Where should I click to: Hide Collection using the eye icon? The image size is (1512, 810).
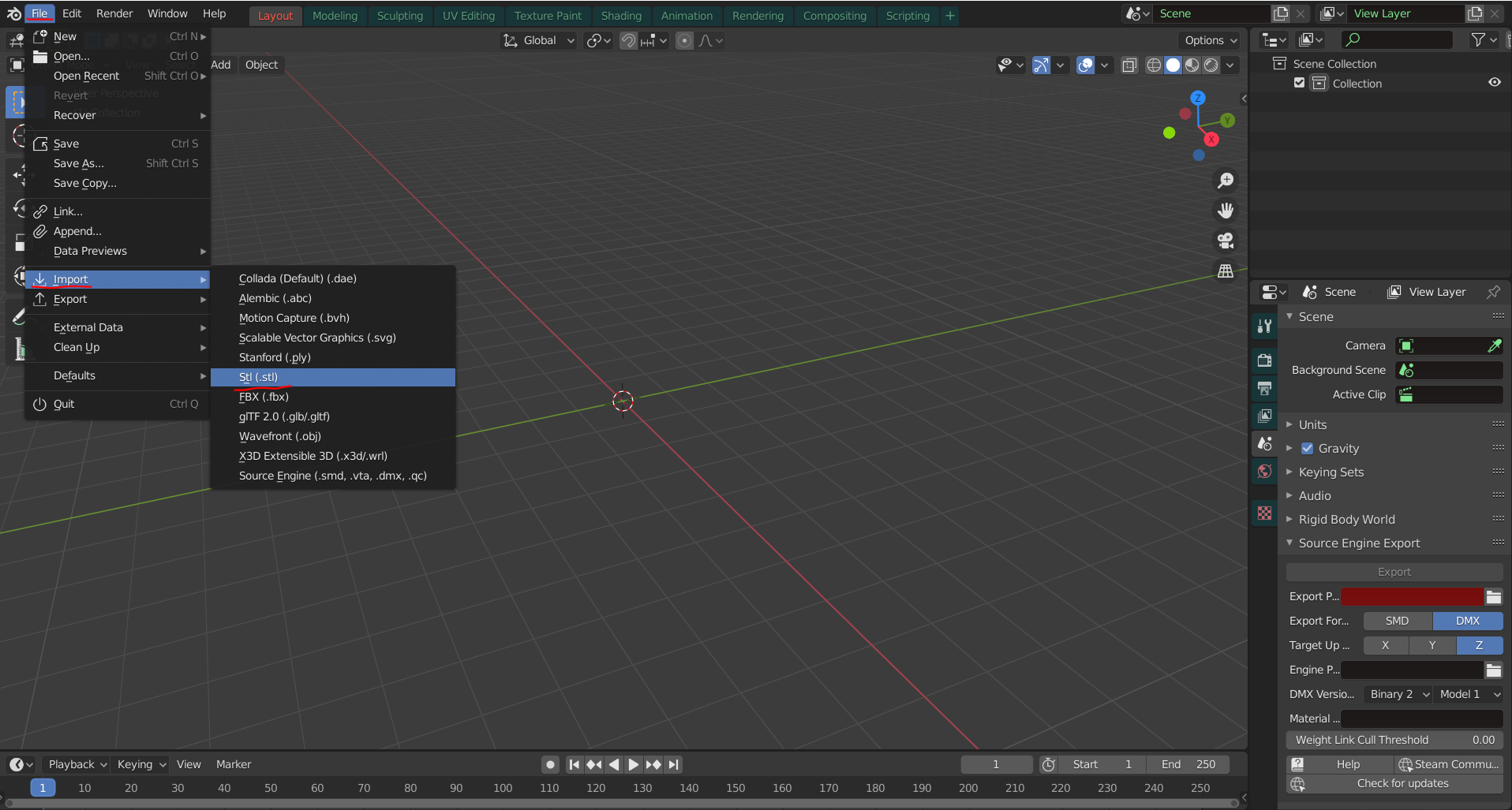[x=1495, y=83]
